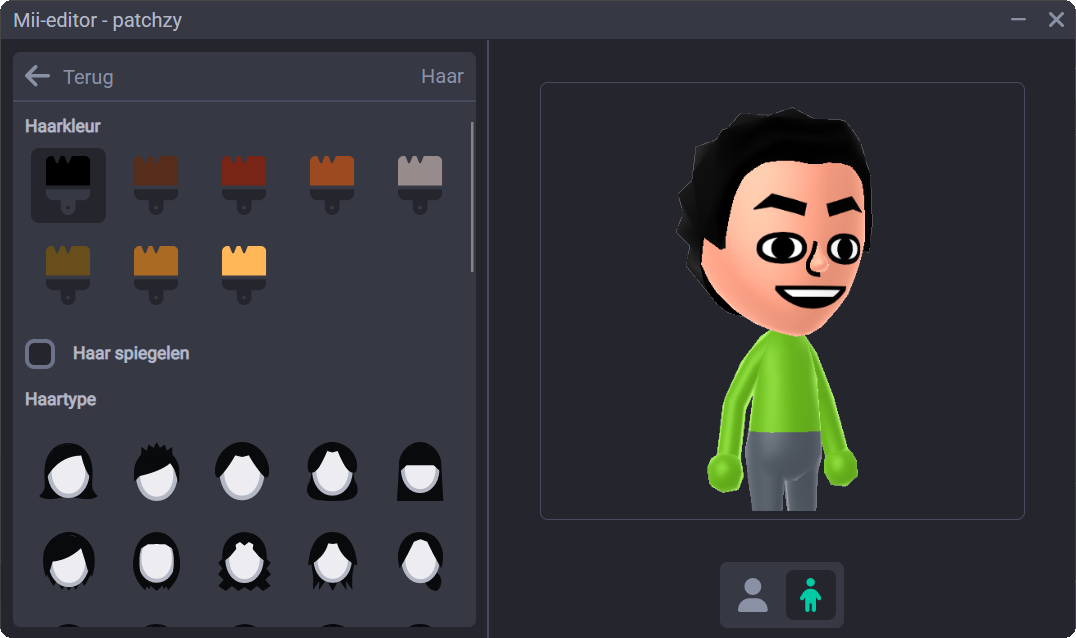Select the hair style framing the full face
The image size is (1076, 638).
point(156,560)
